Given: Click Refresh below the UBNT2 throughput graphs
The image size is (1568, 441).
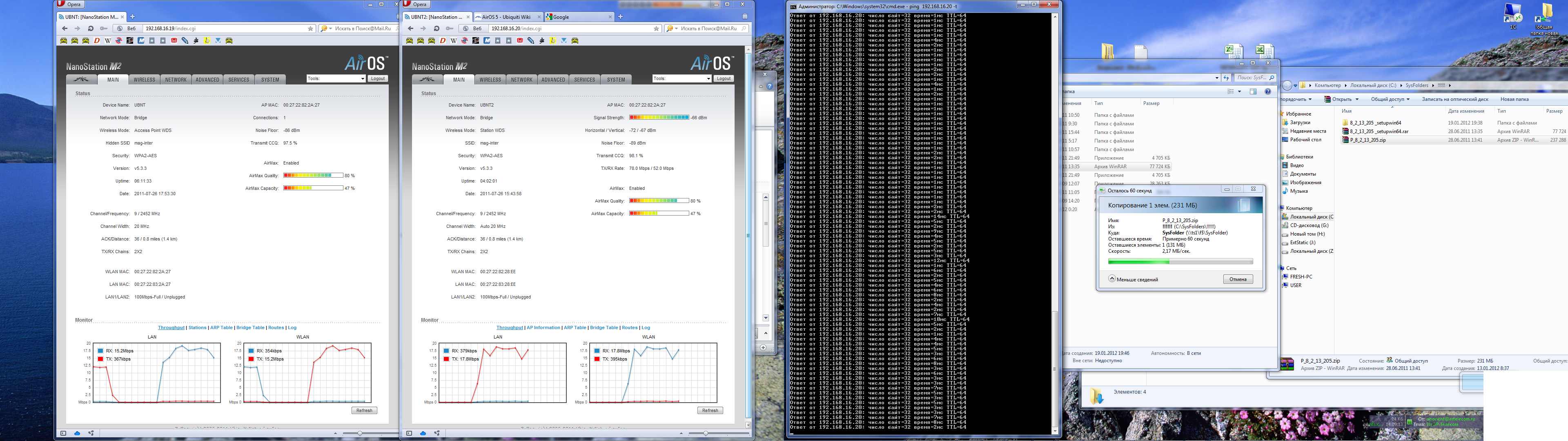Looking at the screenshot, I should 710,410.
